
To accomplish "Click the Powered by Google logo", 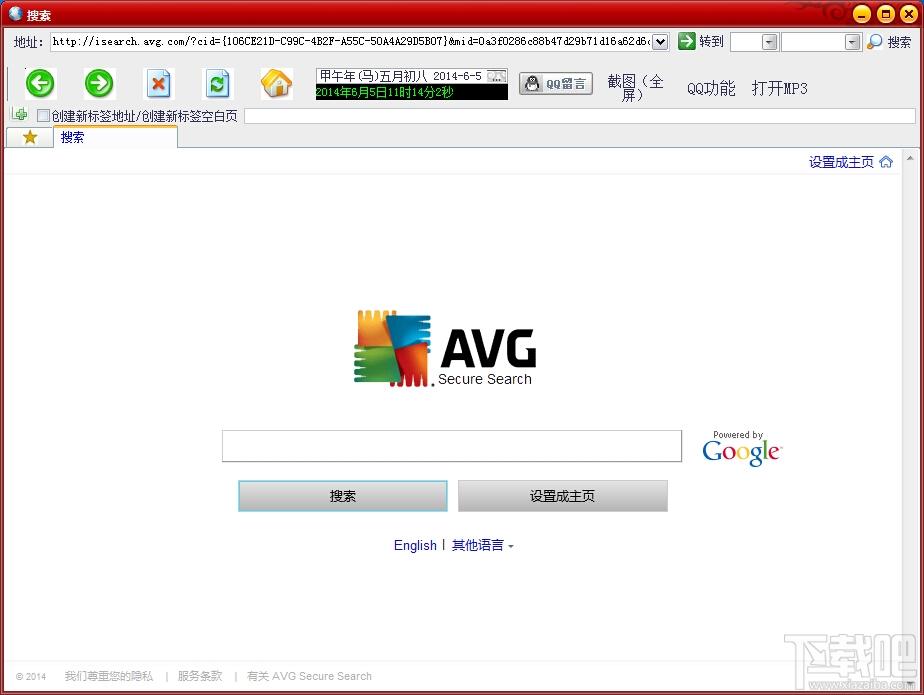I will pyautogui.click(x=741, y=449).
